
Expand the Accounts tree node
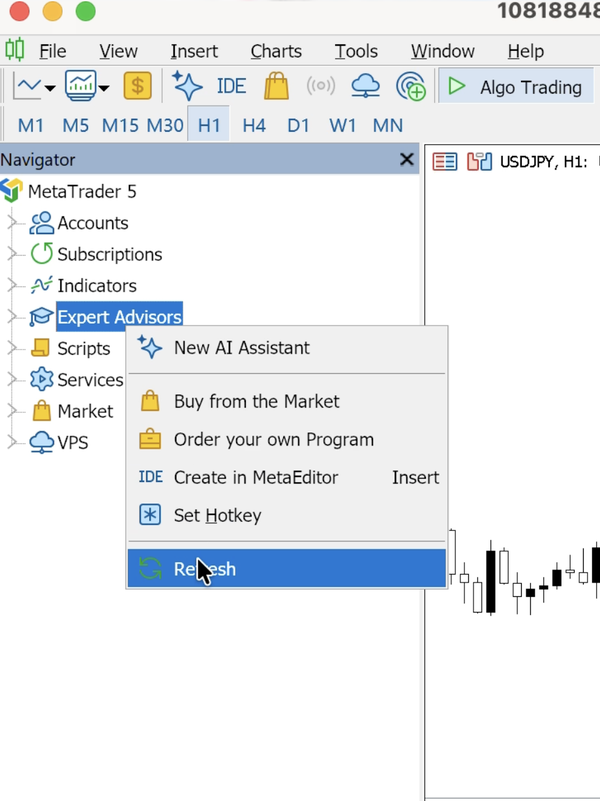point(12,223)
